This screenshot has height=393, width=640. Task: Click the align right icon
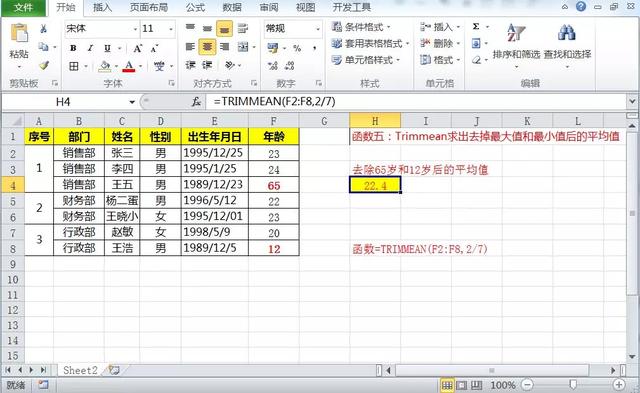[224, 47]
